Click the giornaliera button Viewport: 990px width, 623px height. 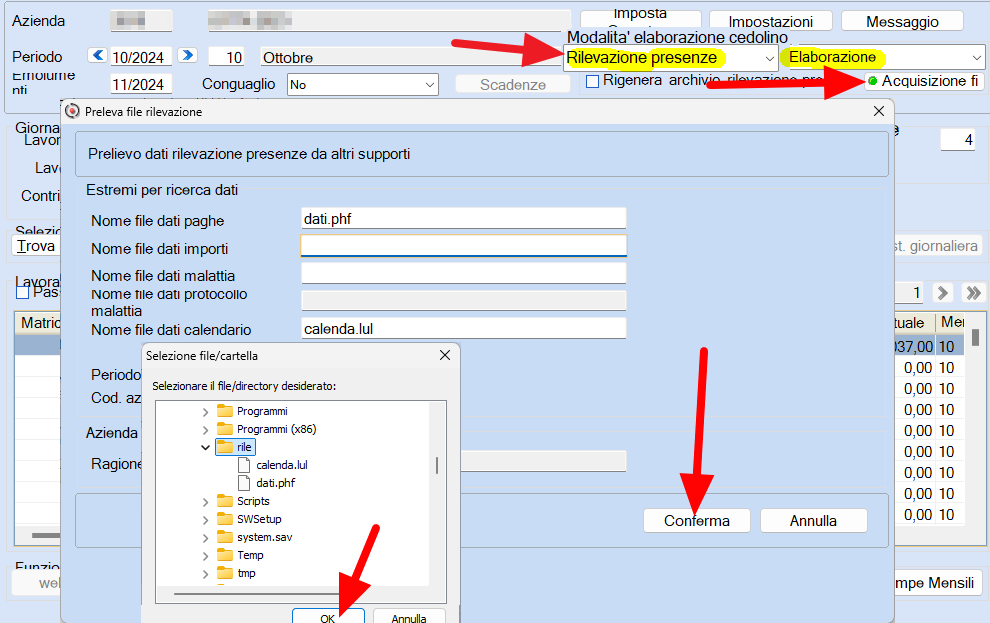point(936,246)
